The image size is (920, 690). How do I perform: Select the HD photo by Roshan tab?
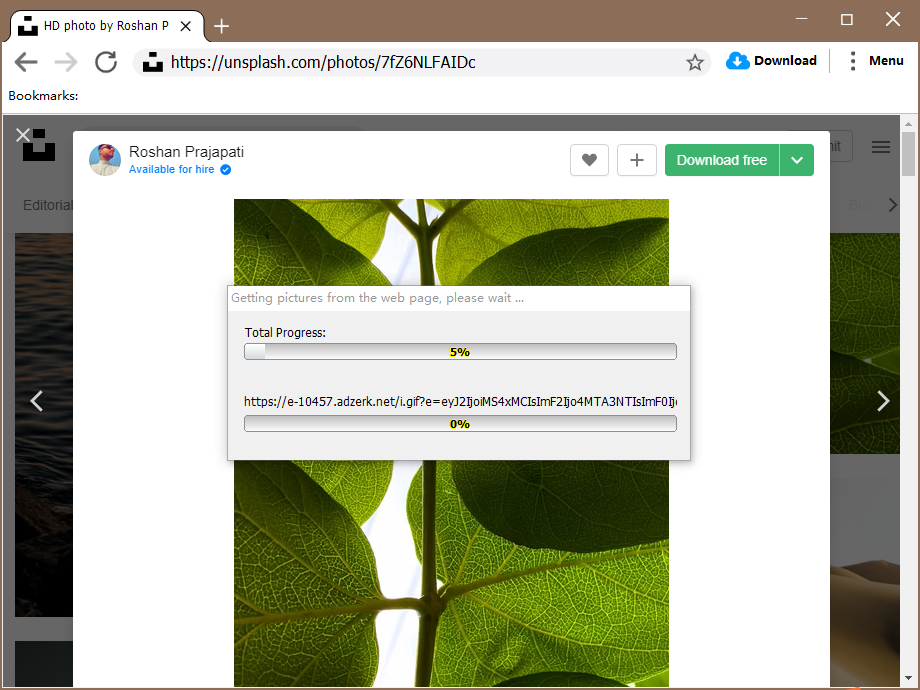coord(106,26)
